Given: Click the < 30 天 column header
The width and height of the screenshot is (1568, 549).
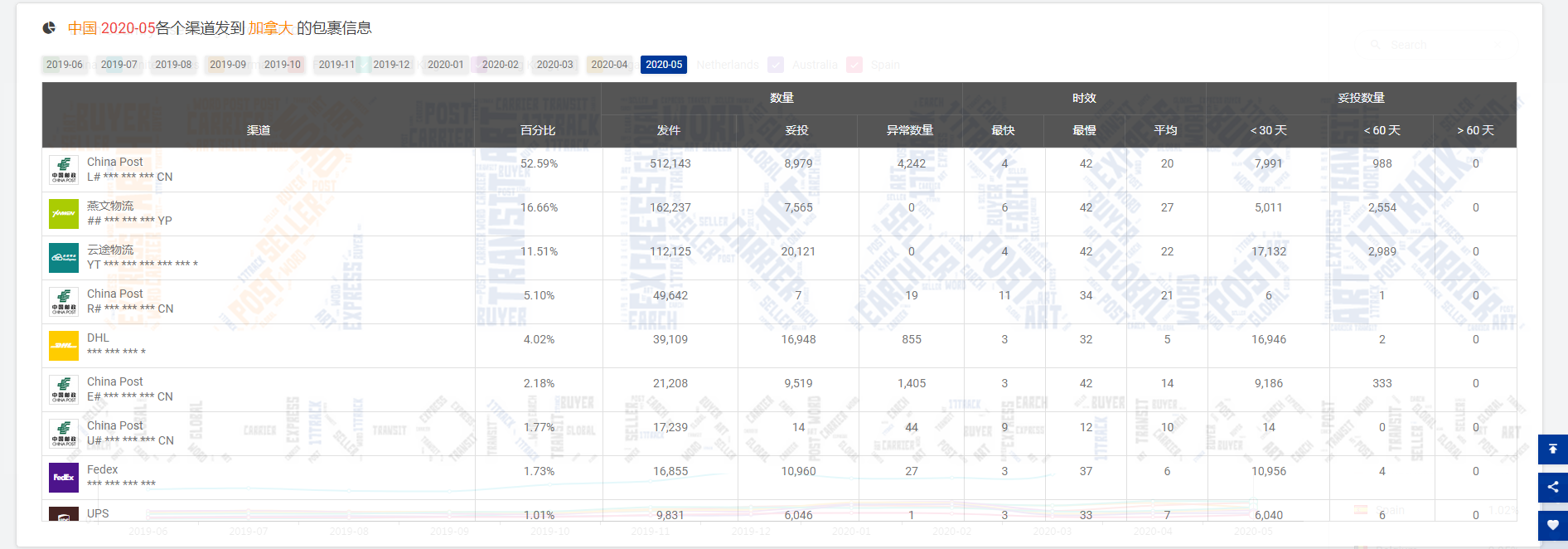Looking at the screenshot, I should coord(1268,130).
